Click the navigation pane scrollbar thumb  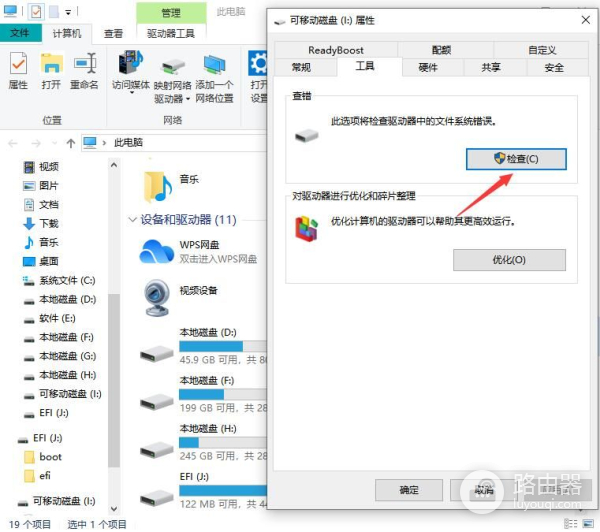click(x=114, y=381)
